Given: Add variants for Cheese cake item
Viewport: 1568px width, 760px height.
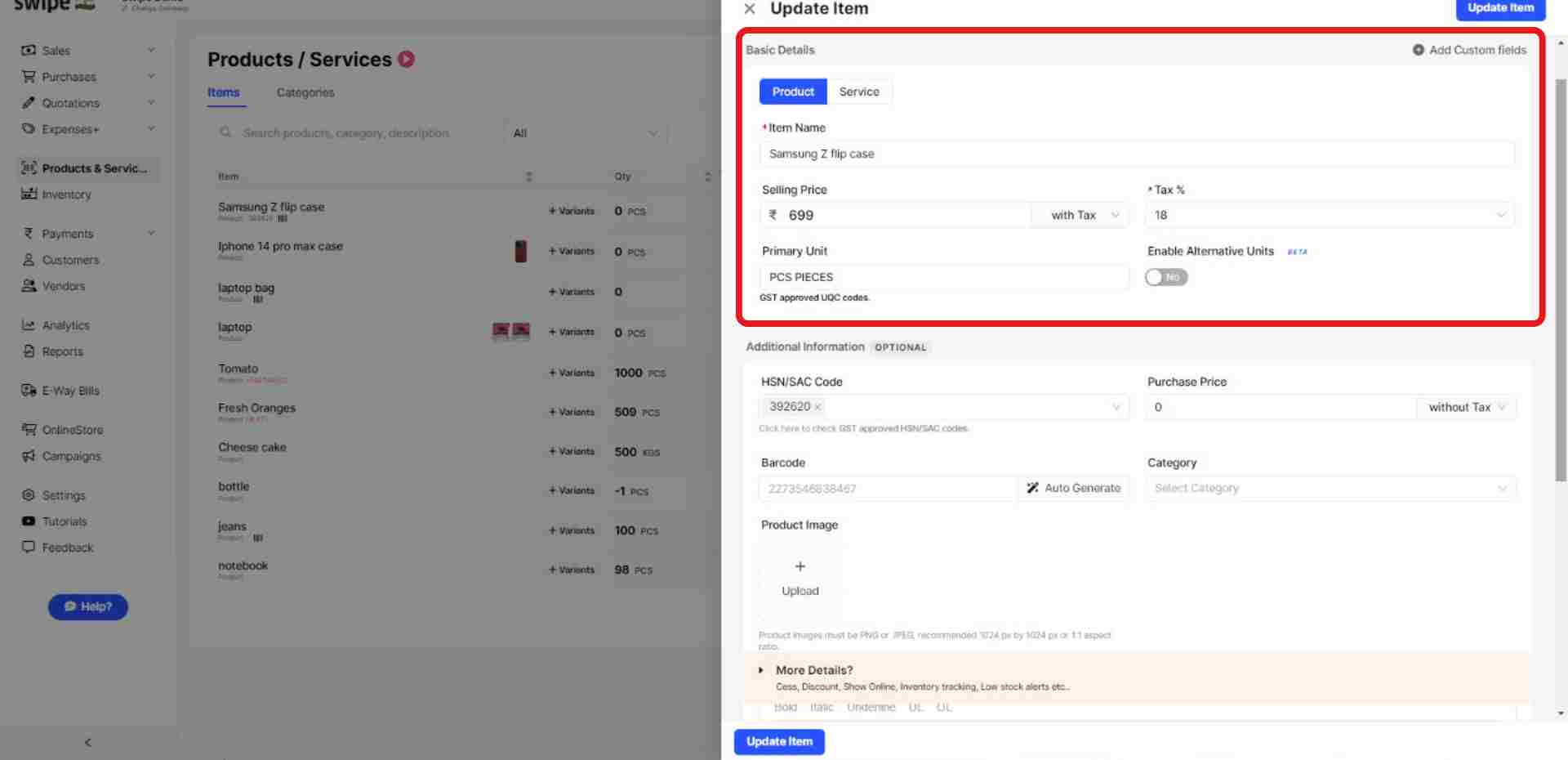Looking at the screenshot, I should pos(572,451).
